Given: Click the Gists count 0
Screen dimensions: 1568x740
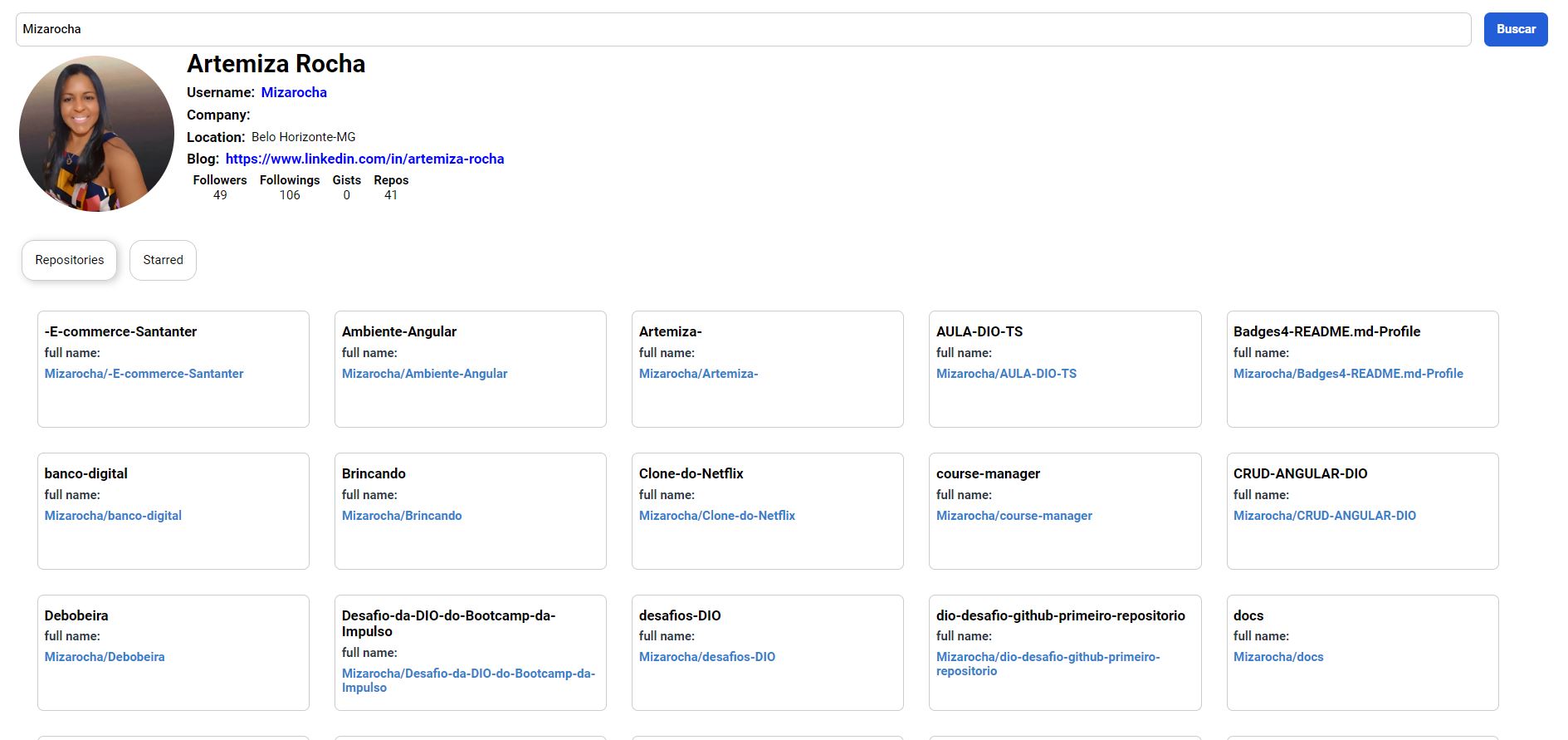Looking at the screenshot, I should point(346,195).
